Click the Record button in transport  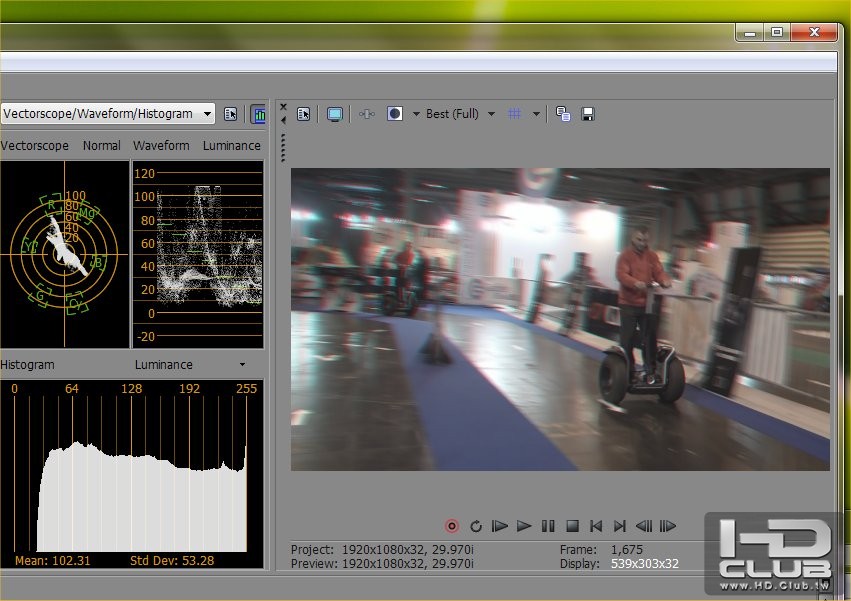pyautogui.click(x=452, y=526)
